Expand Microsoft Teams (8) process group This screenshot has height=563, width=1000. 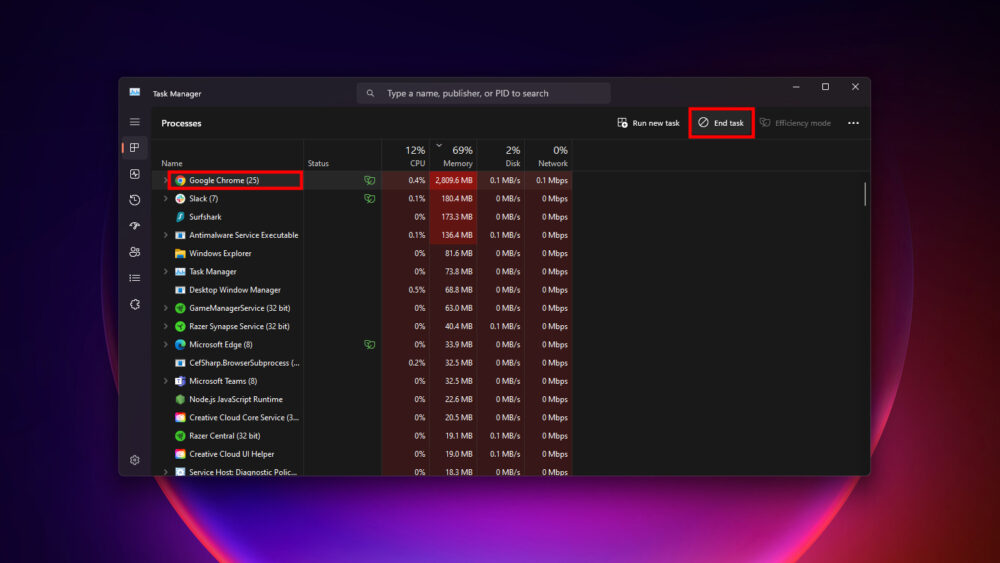(x=166, y=381)
